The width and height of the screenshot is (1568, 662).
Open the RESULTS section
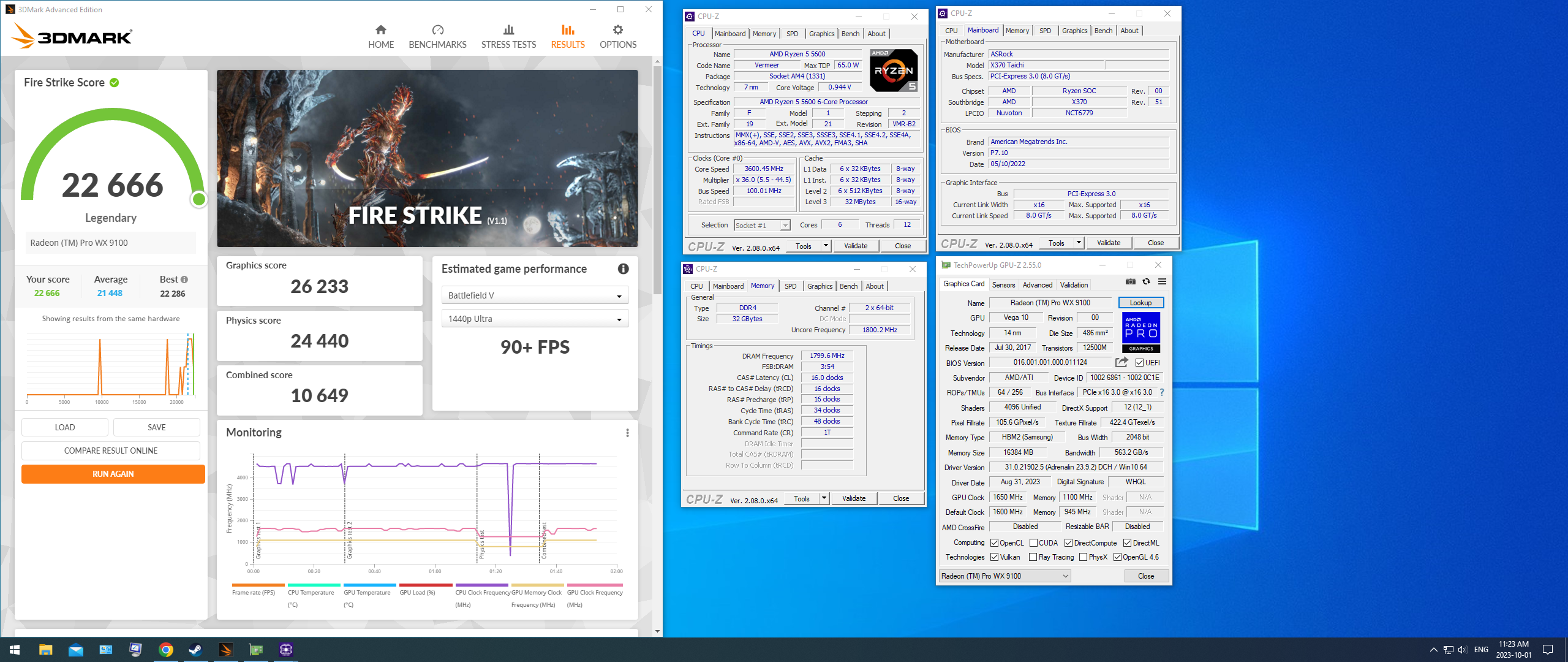pyautogui.click(x=568, y=37)
